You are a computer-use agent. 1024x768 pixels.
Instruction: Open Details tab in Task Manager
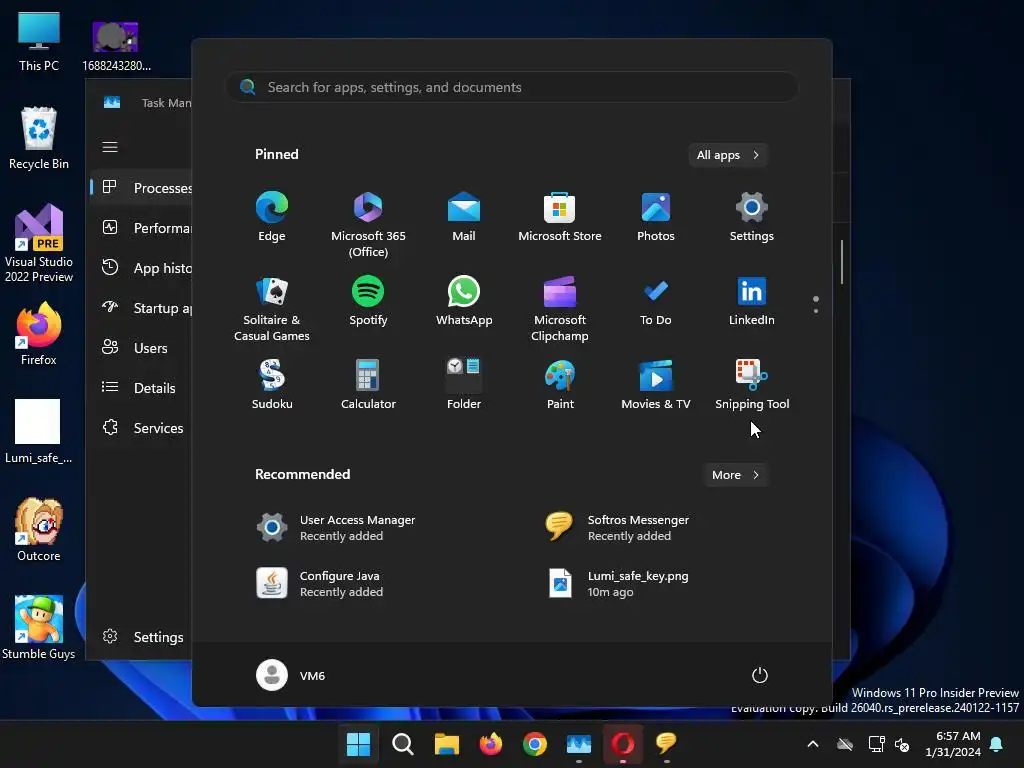pyautogui.click(x=142, y=388)
